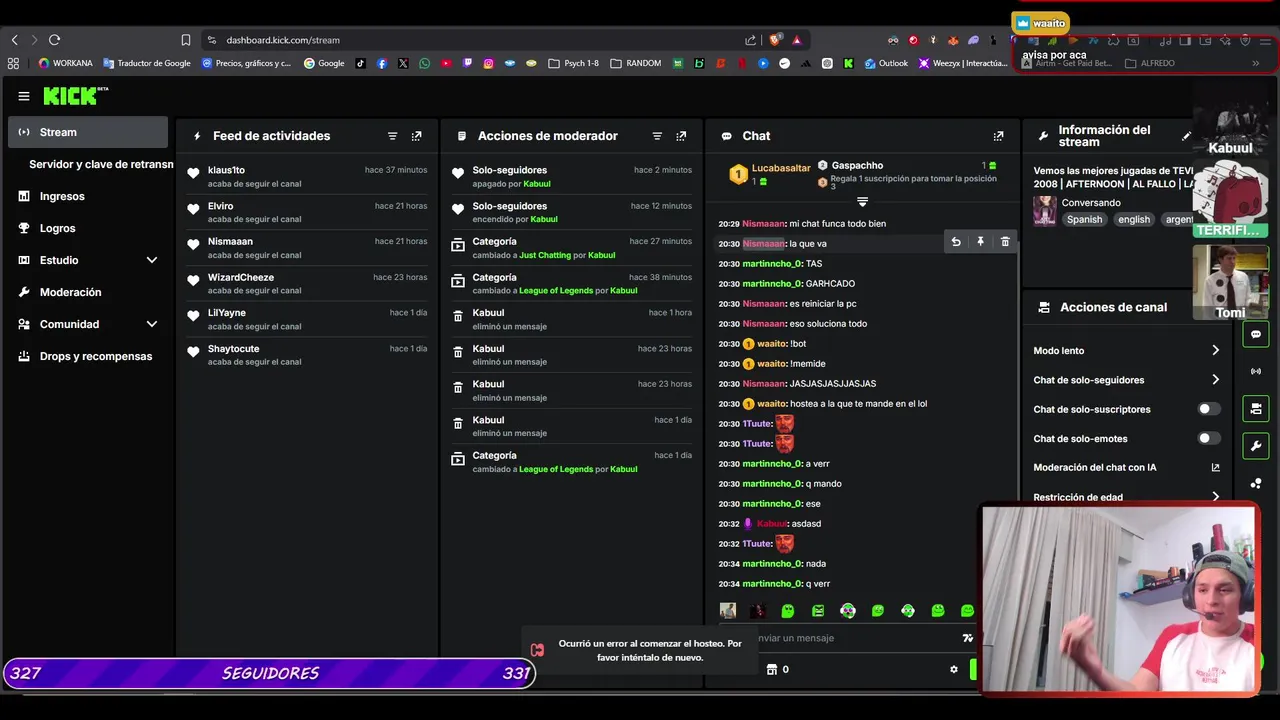This screenshot has height=720, width=1280.
Task: Toggle the chat panel icon in right rail
Action: point(1256,334)
